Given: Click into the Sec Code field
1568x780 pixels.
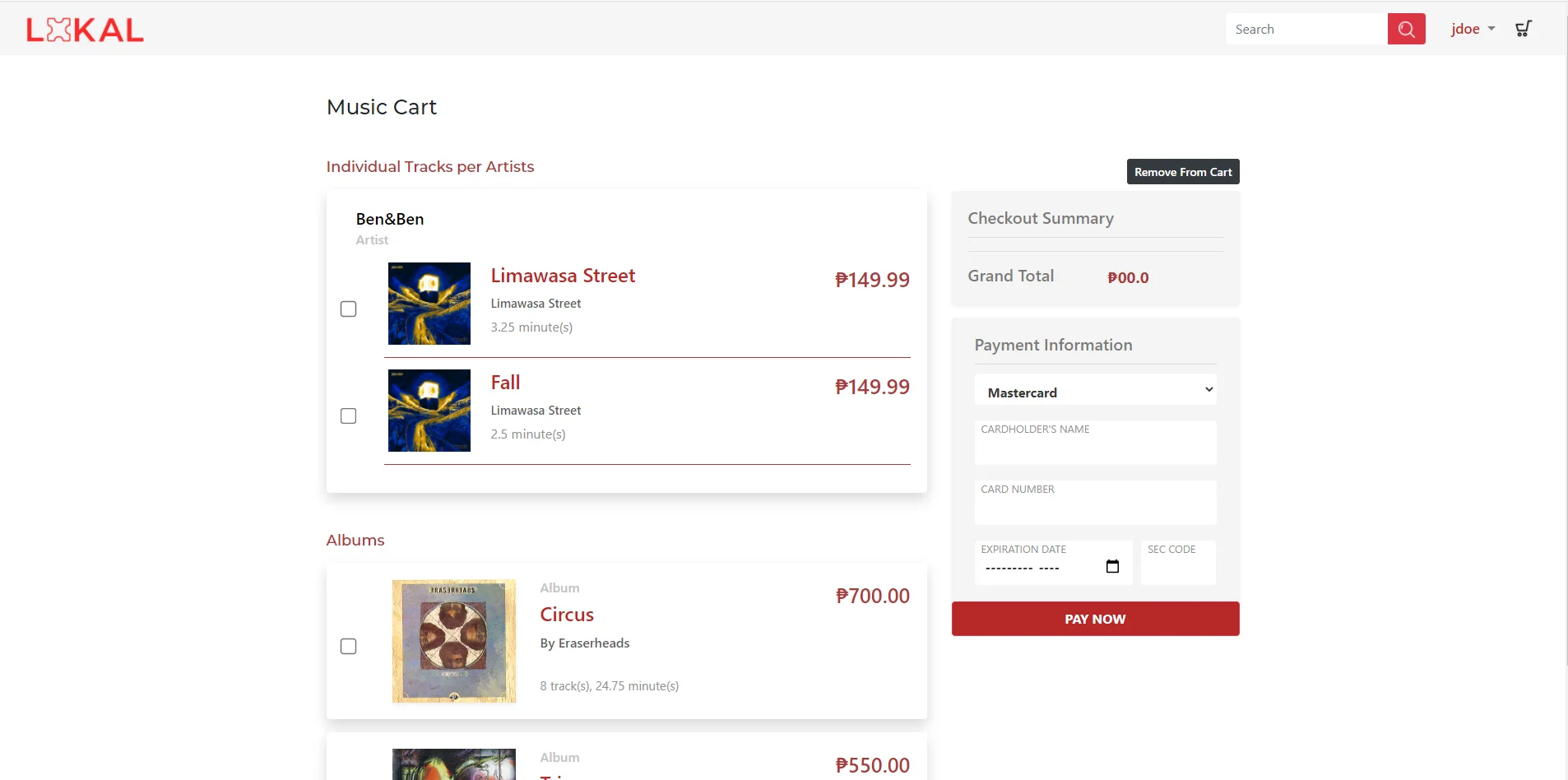Looking at the screenshot, I should point(1178,563).
